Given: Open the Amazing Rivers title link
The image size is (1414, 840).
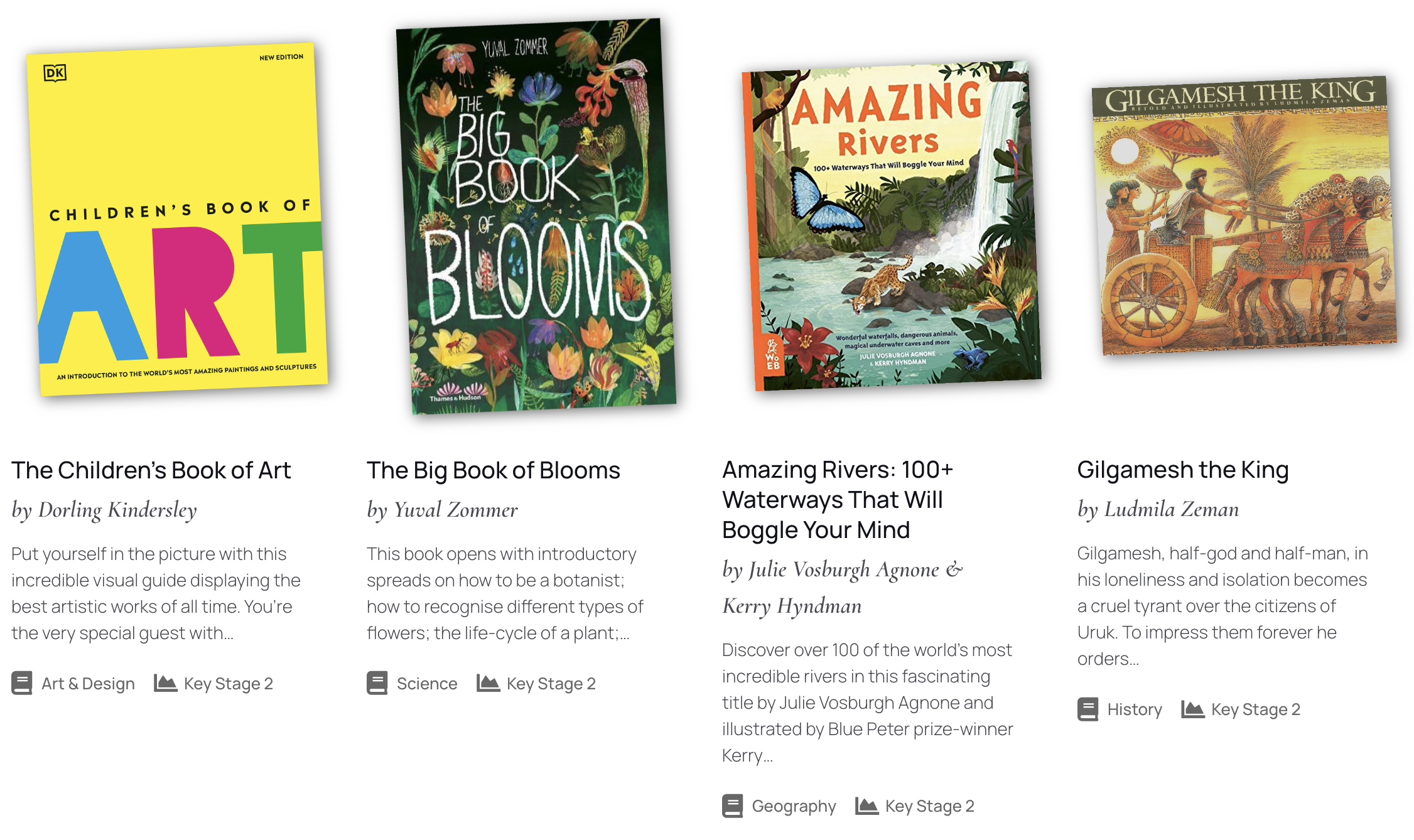Looking at the screenshot, I should tap(838, 500).
